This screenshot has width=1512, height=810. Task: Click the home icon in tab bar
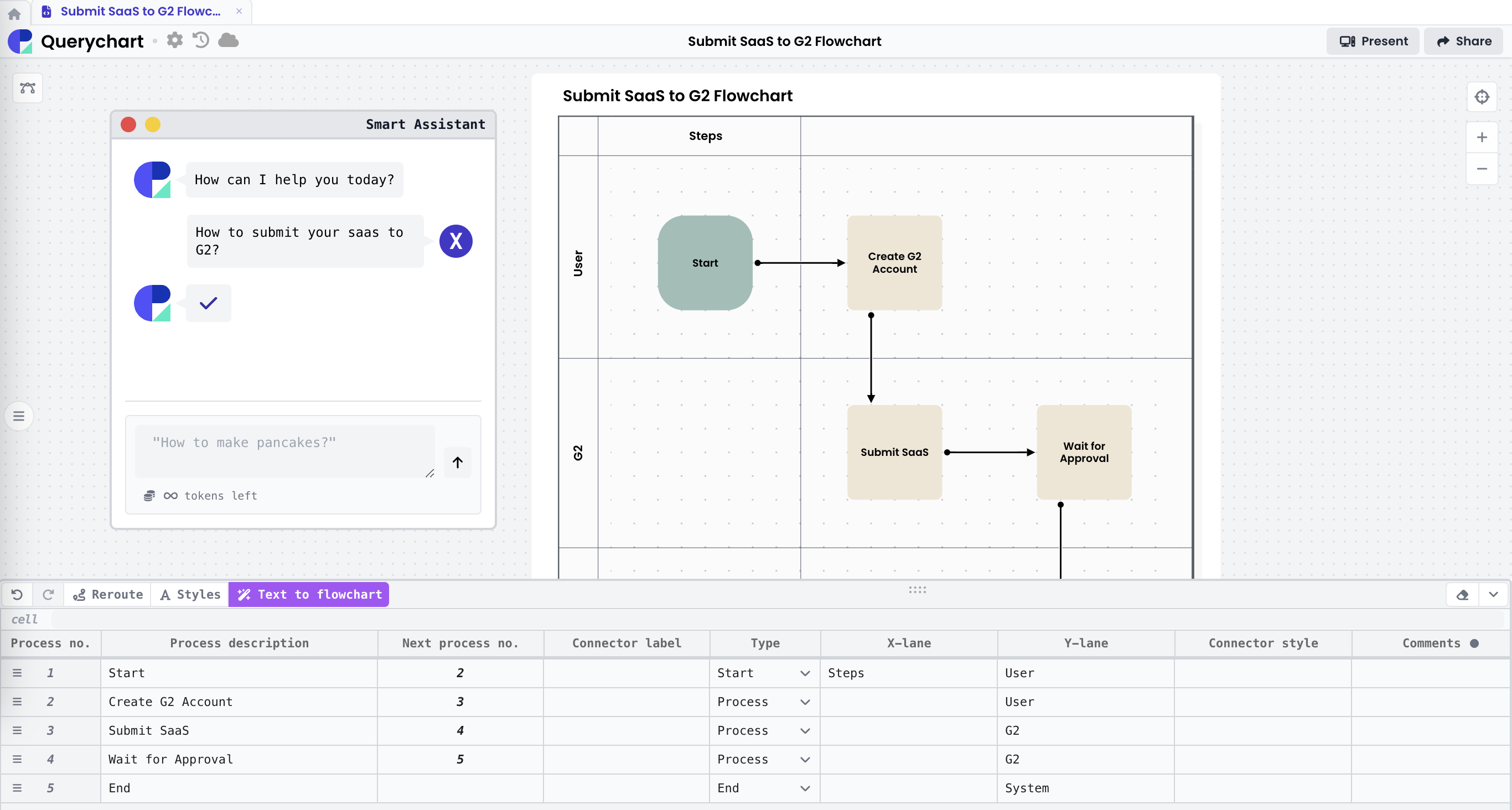(14, 13)
